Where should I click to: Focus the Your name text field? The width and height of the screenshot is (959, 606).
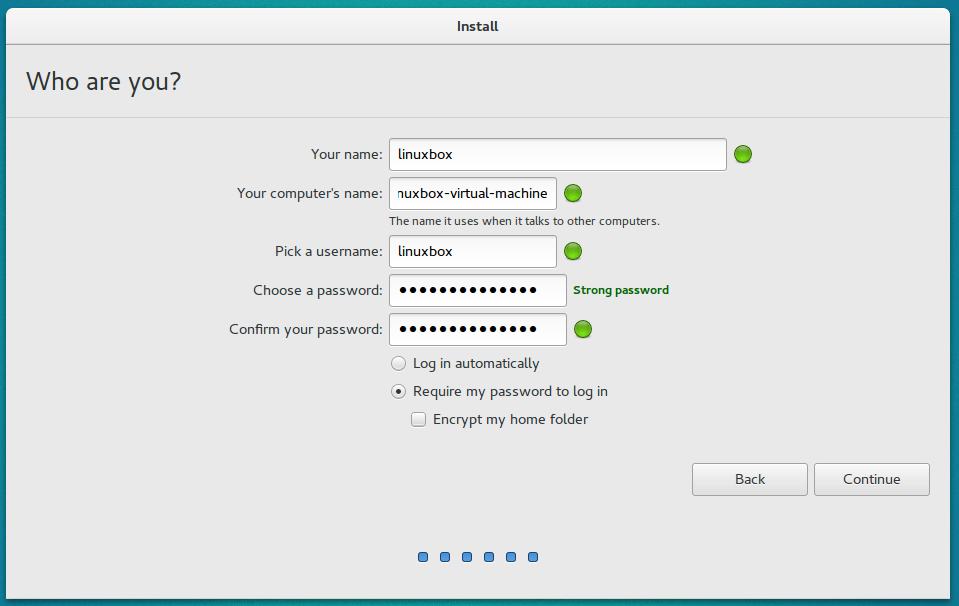pyautogui.click(x=558, y=154)
